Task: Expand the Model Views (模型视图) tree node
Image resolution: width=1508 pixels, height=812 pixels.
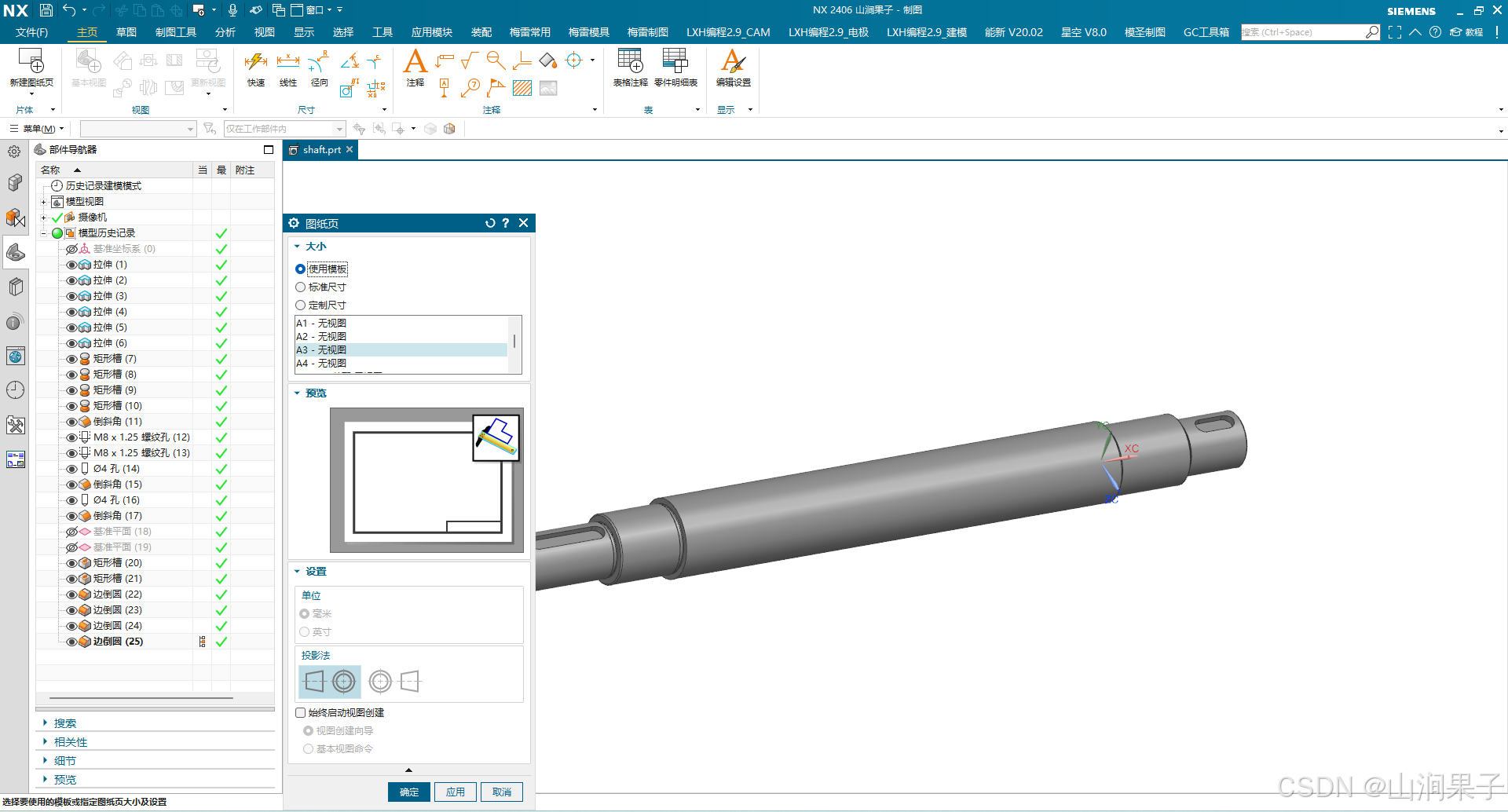Action: [44, 202]
